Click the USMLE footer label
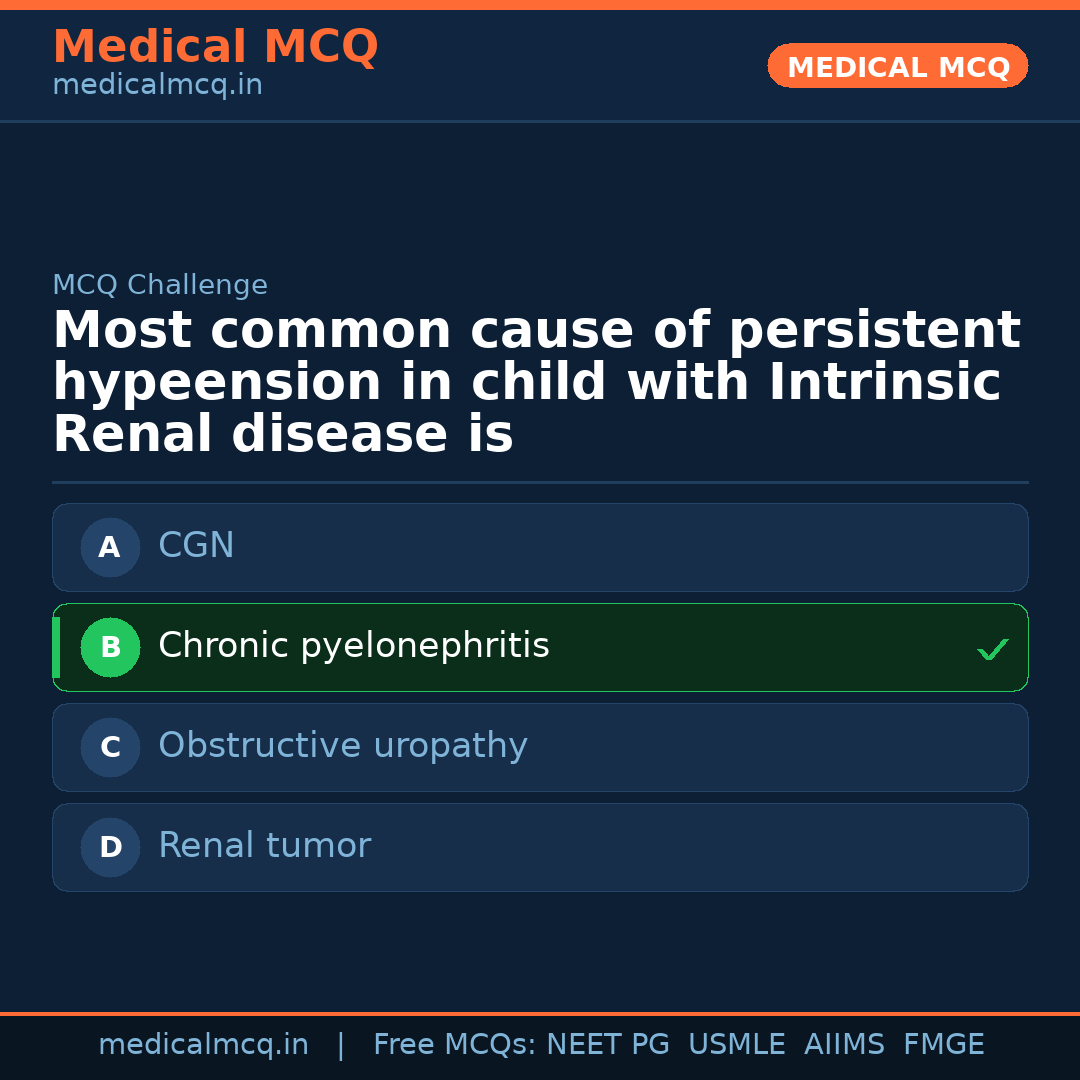The image size is (1080, 1080). click(736, 1045)
